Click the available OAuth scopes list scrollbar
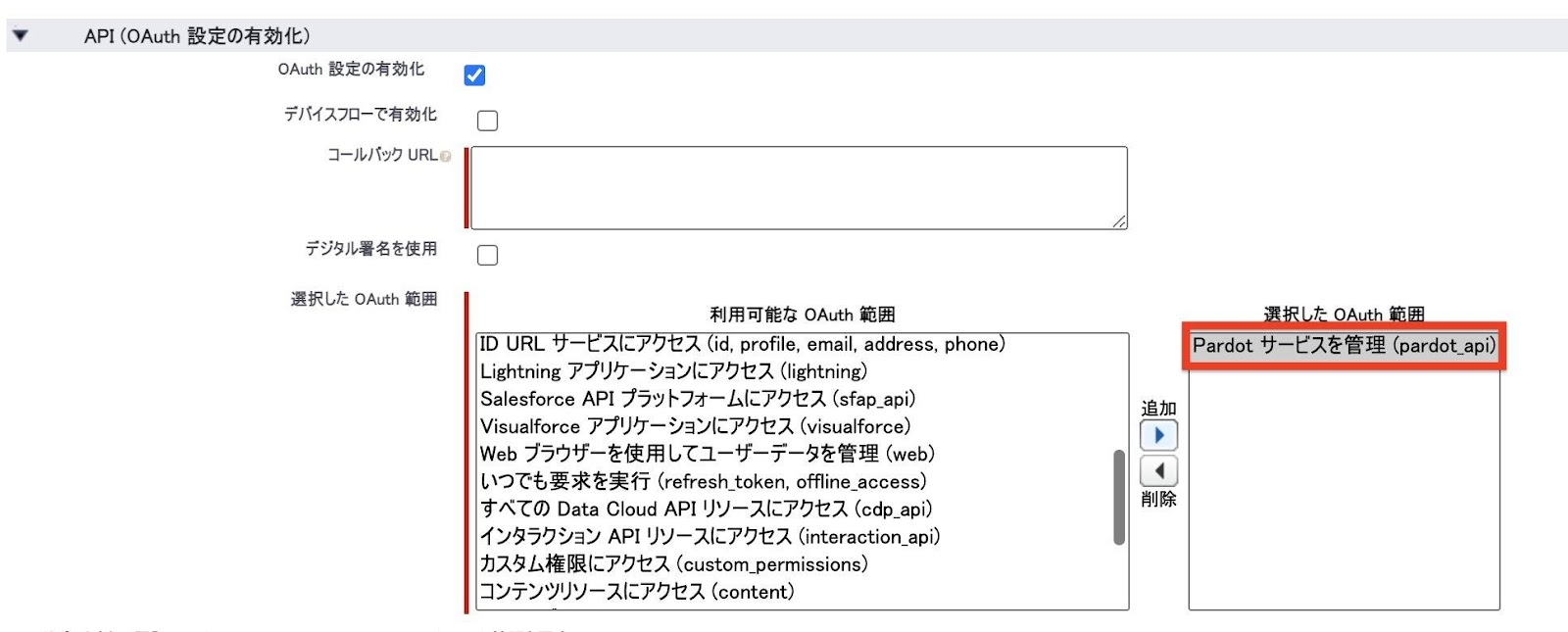The image size is (1568, 632). (x=1119, y=497)
